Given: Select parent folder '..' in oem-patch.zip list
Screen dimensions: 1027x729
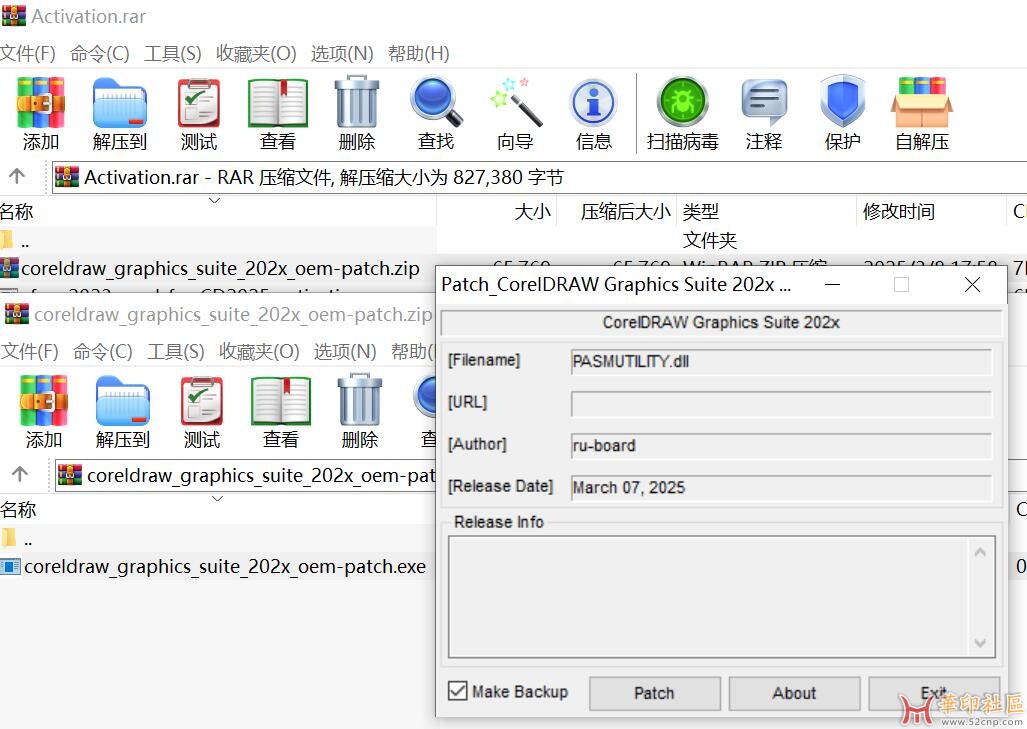Looking at the screenshot, I should coord(218,539).
